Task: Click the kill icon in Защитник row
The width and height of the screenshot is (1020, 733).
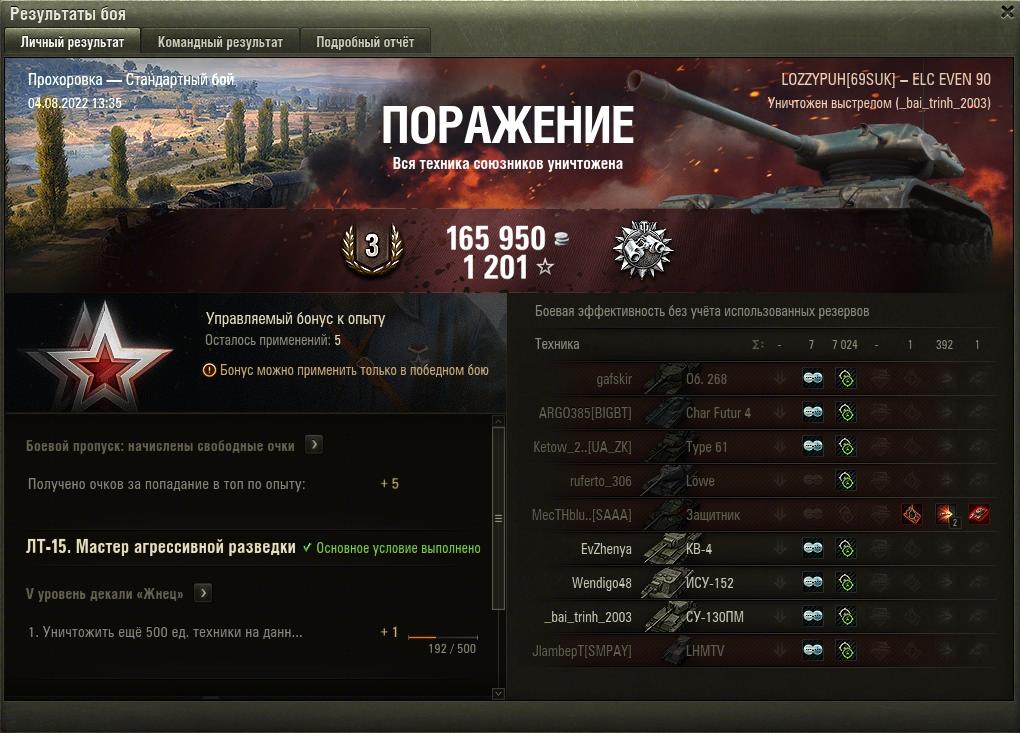Action: [978, 514]
